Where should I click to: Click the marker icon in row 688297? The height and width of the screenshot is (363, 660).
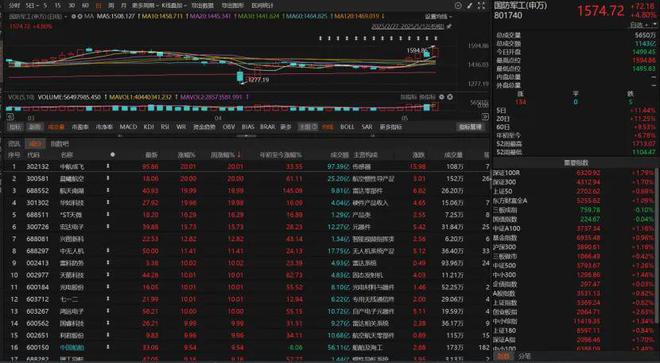click(108, 251)
